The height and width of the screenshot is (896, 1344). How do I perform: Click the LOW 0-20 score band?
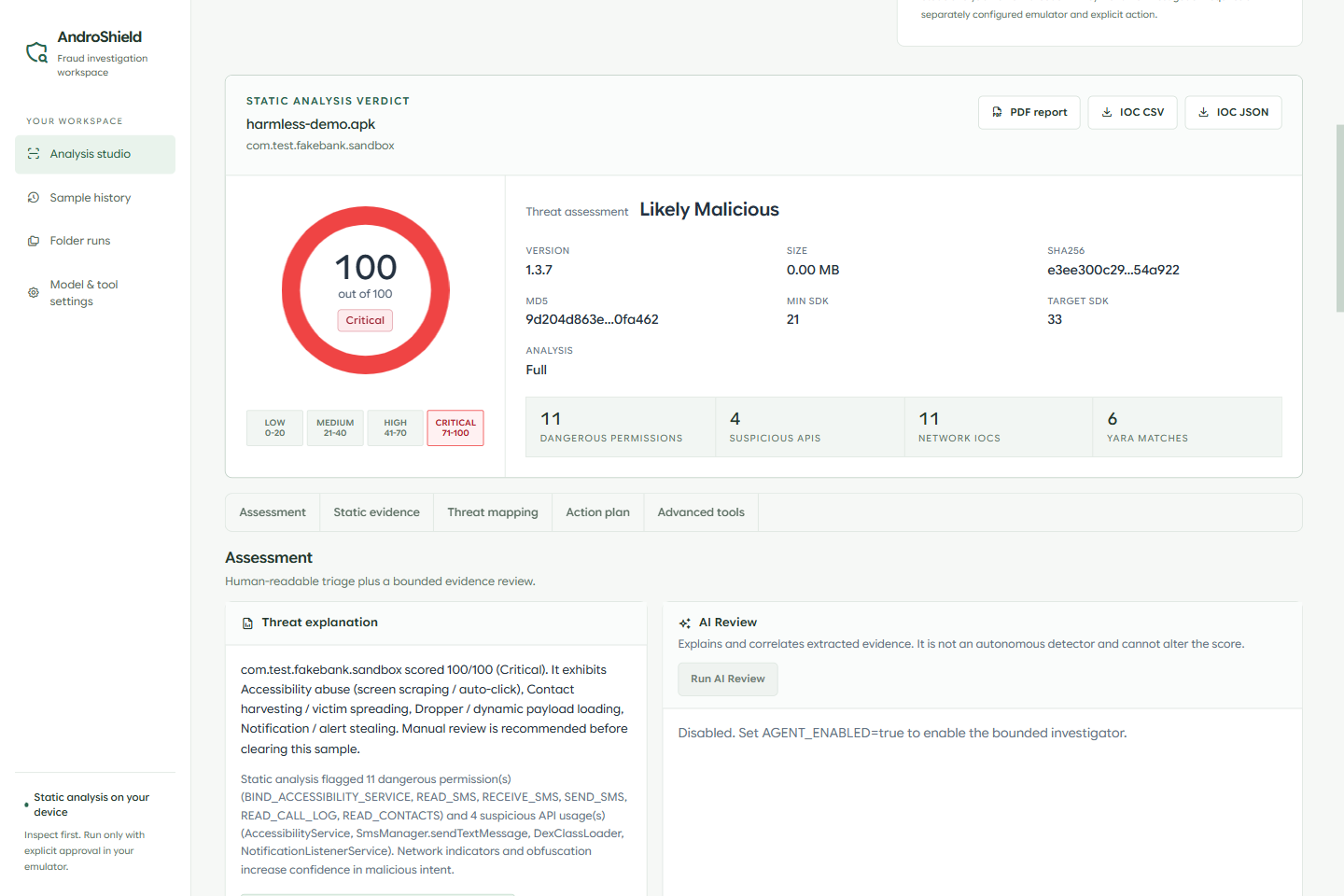pyautogui.click(x=275, y=428)
